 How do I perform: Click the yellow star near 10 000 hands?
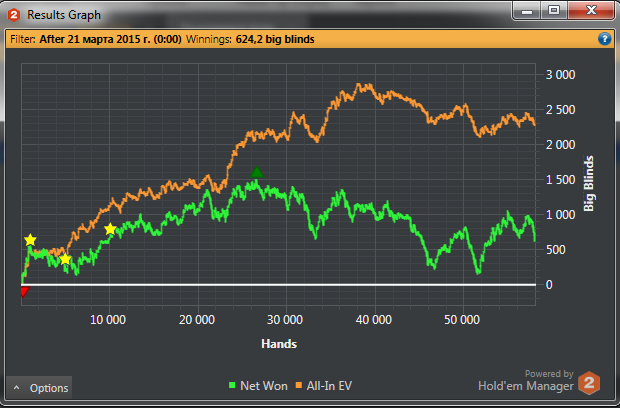pos(110,229)
